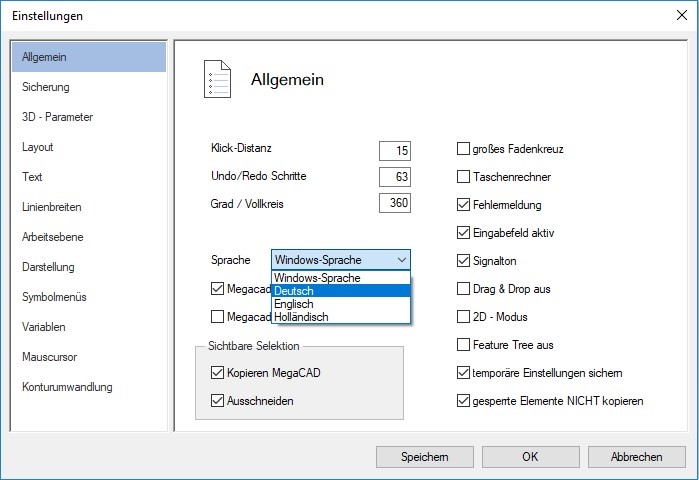Cancel with the Abbrechen button
This screenshot has width=699, height=480.
tap(637, 457)
